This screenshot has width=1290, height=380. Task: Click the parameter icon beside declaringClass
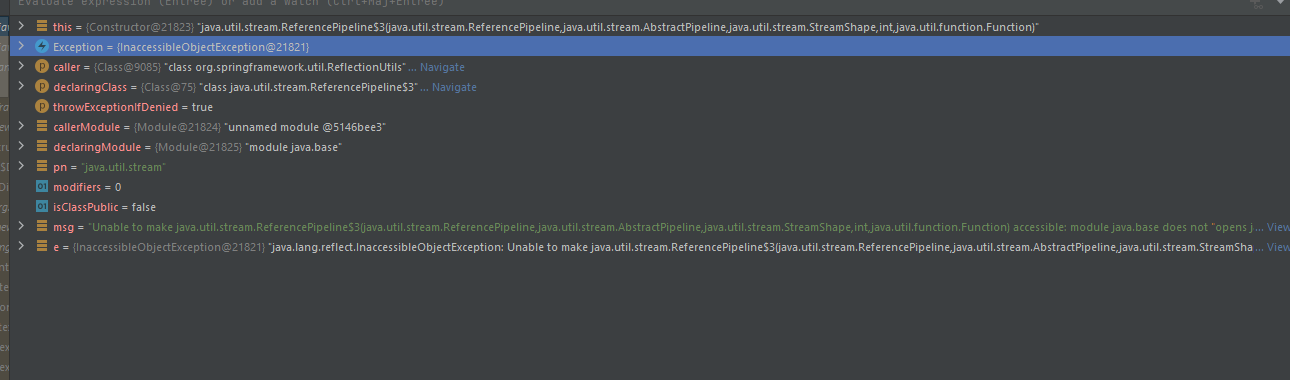pyautogui.click(x=42, y=87)
